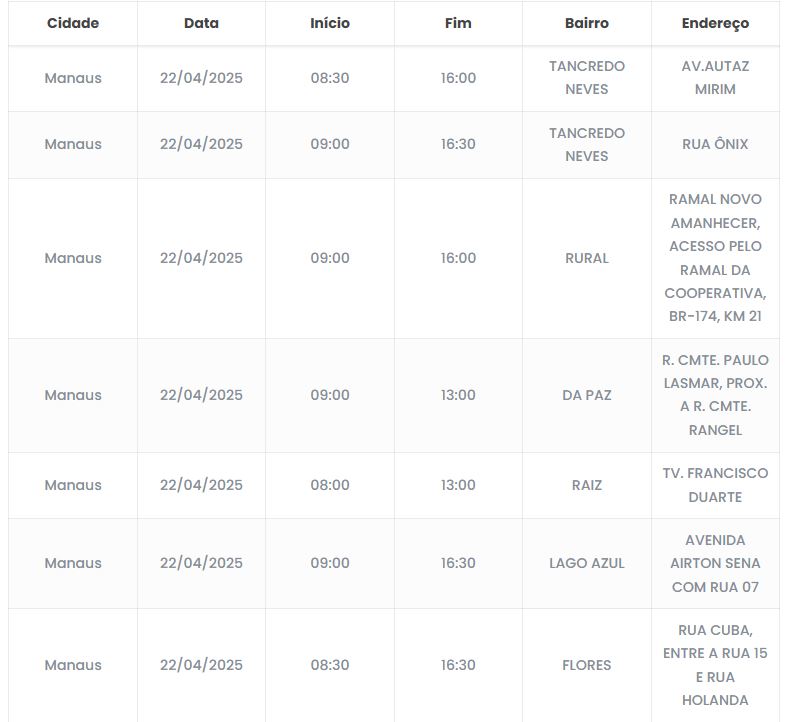
Task: Select the LAGO AZUL neighborhood cell
Action: pyautogui.click(x=587, y=563)
